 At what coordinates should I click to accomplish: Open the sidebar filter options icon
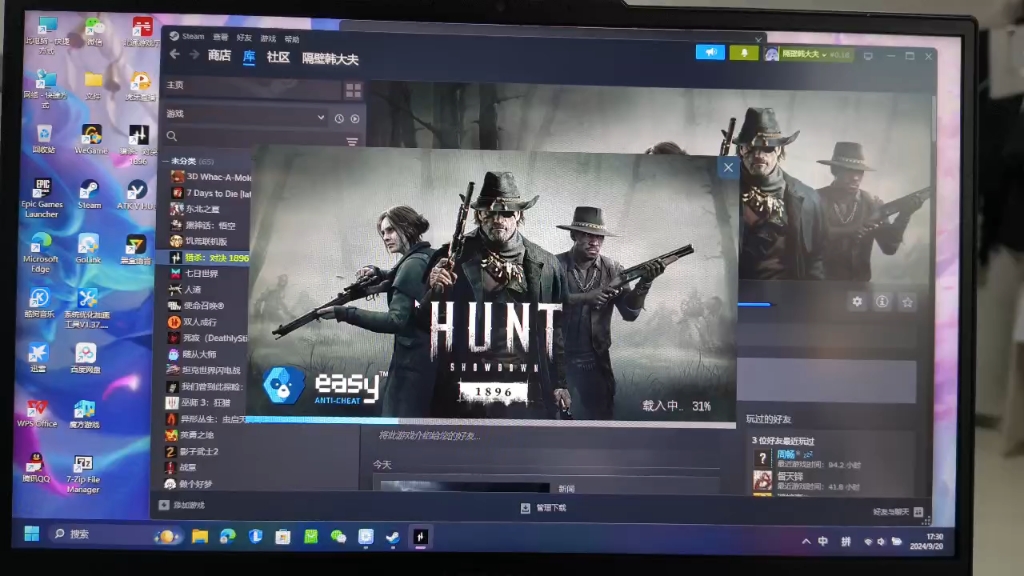point(352,142)
